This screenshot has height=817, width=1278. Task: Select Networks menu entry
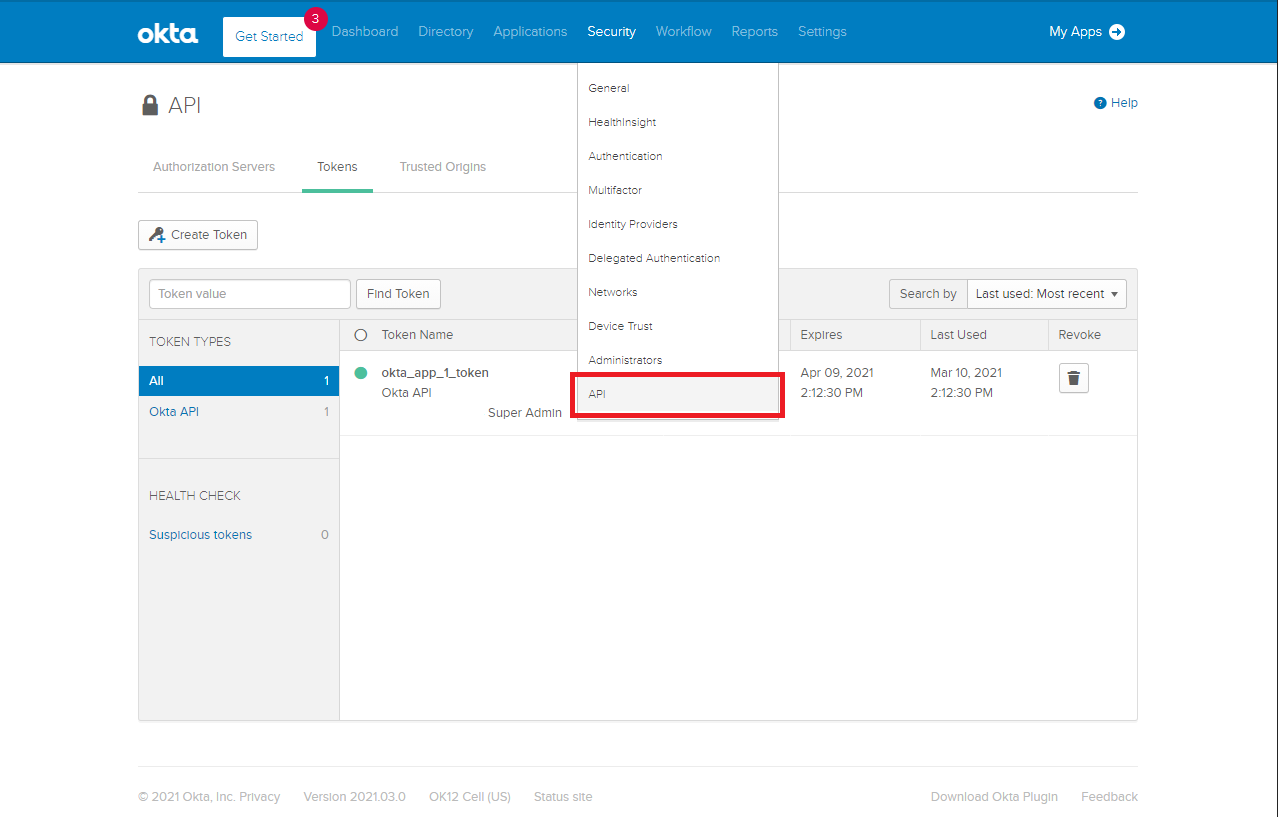[678, 292]
